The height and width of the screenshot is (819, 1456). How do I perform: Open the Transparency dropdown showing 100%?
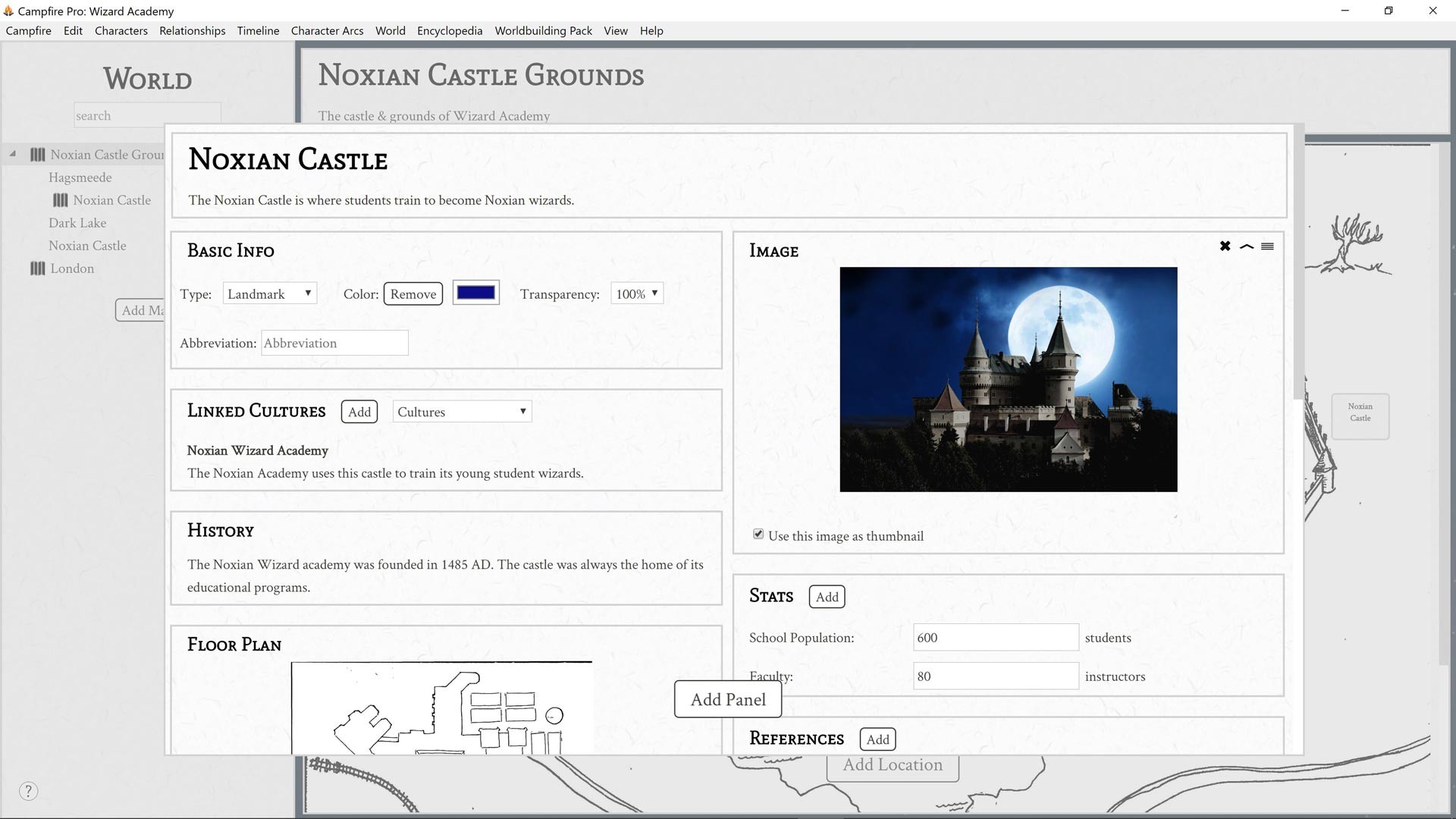tap(636, 293)
